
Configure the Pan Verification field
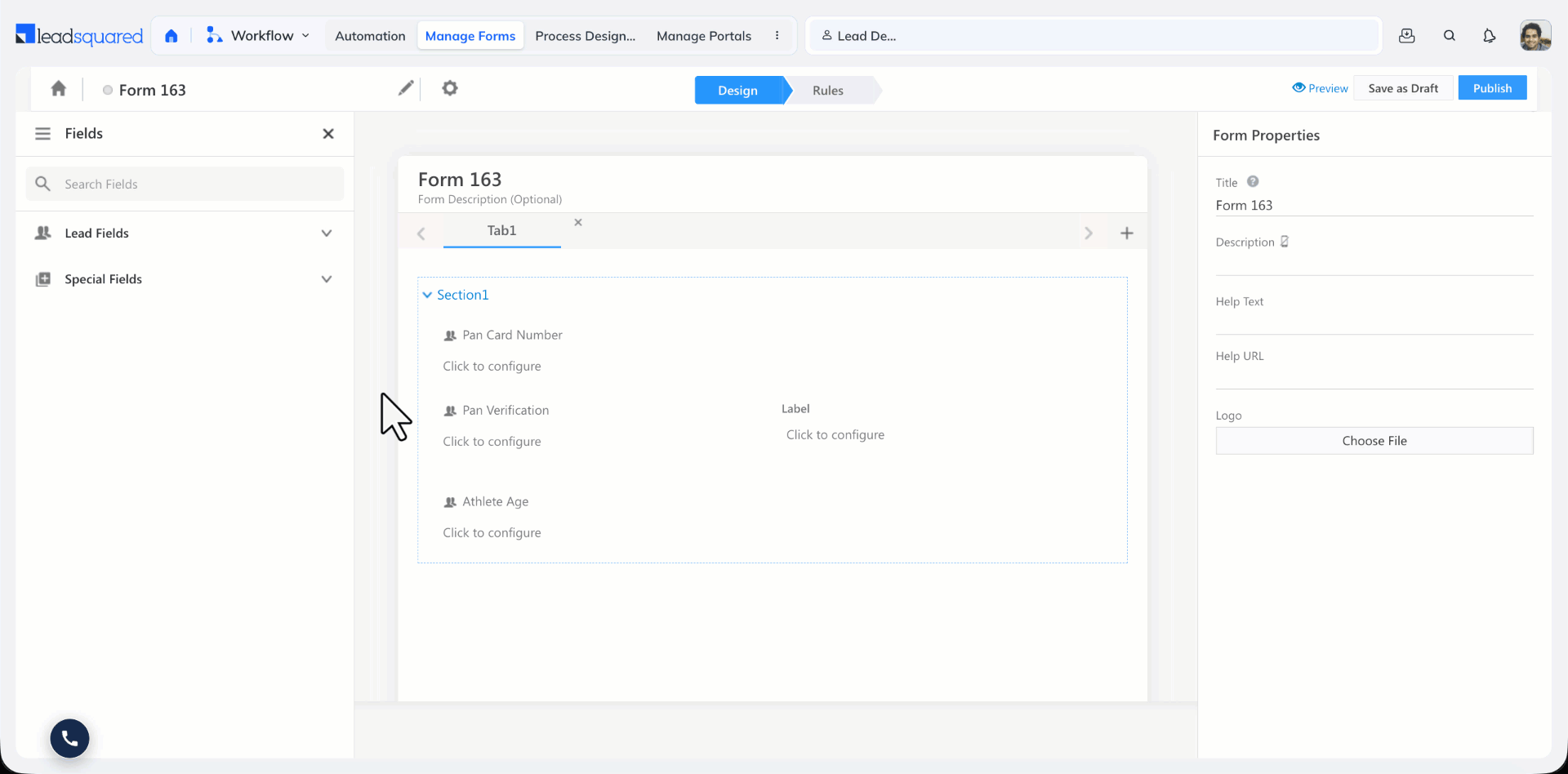coord(492,442)
